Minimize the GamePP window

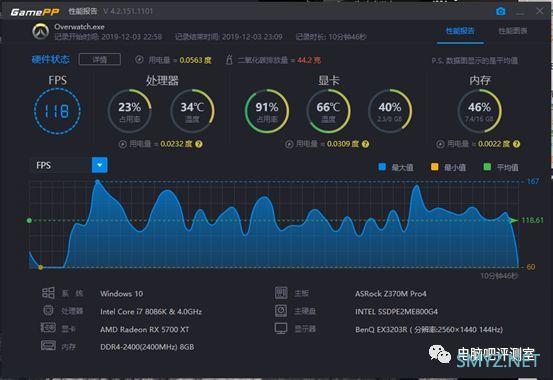click(x=520, y=12)
